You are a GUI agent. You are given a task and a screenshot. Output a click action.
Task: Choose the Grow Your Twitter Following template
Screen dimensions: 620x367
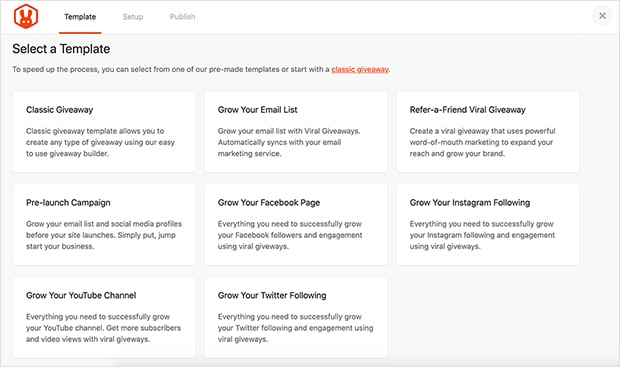coord(296,318)
